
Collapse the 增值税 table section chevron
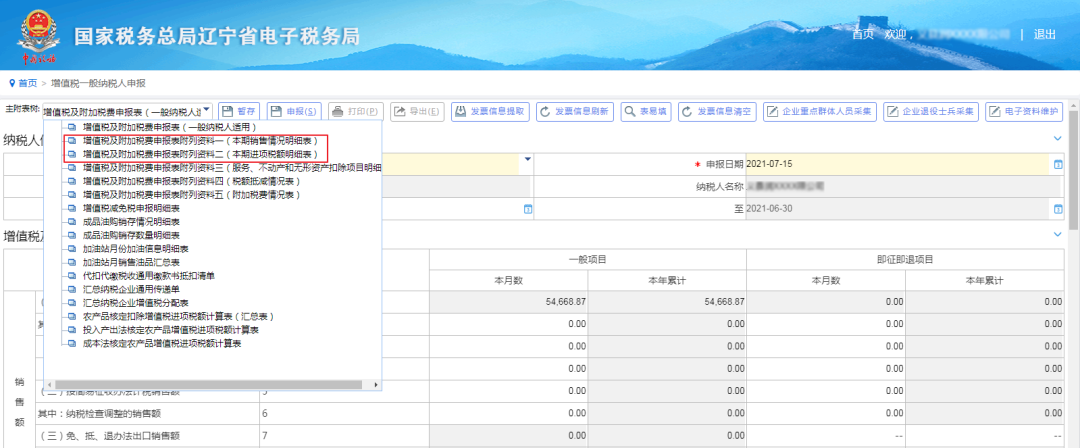[x=1058, y=235]
